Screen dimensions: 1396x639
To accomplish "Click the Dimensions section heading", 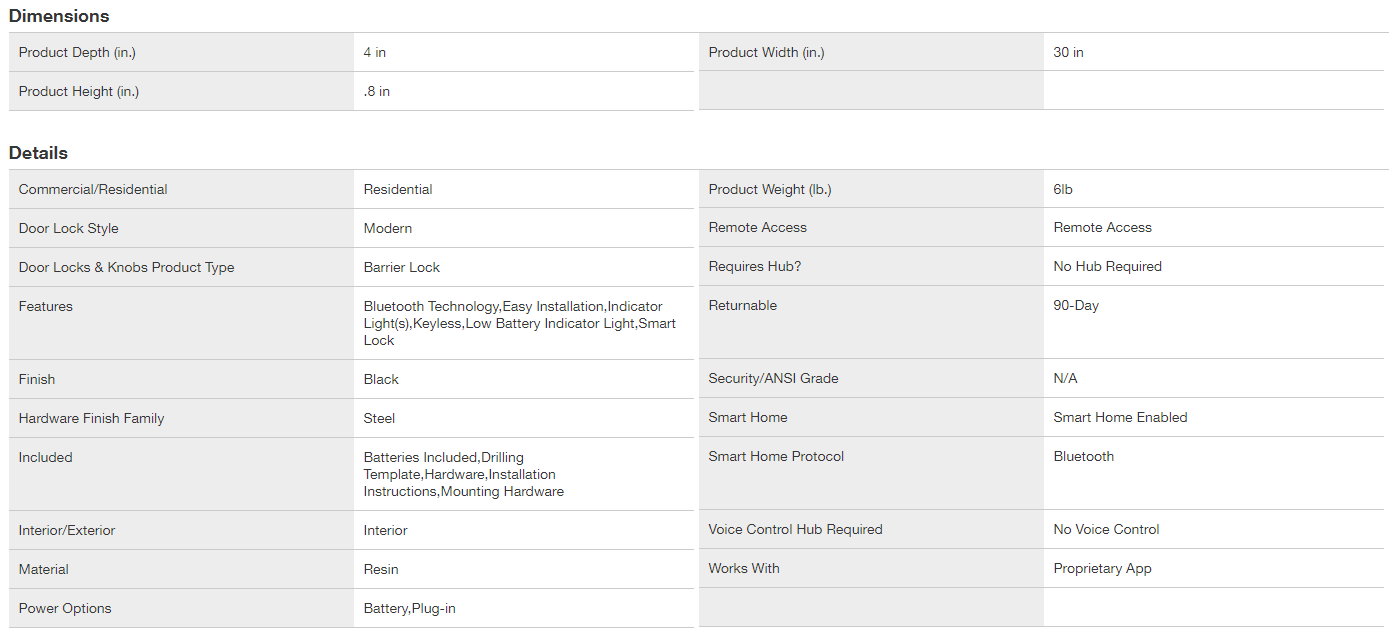I will [59, 16].
